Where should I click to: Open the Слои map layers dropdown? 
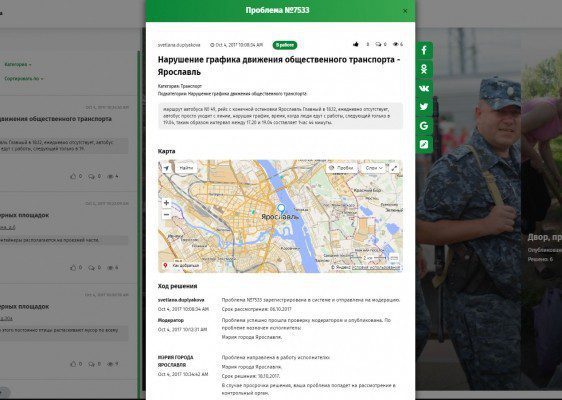pyautogui.click(x=373, y=168)
